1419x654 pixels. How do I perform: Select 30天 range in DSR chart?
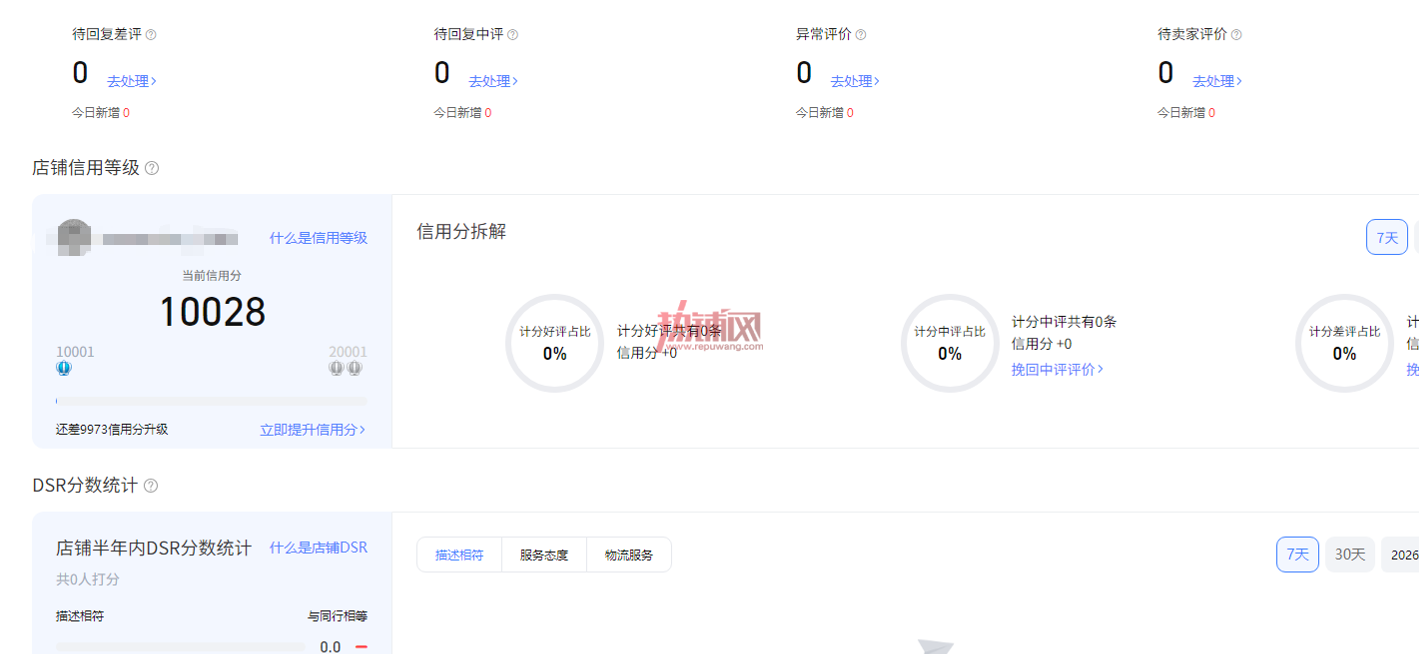(1350, 554)
